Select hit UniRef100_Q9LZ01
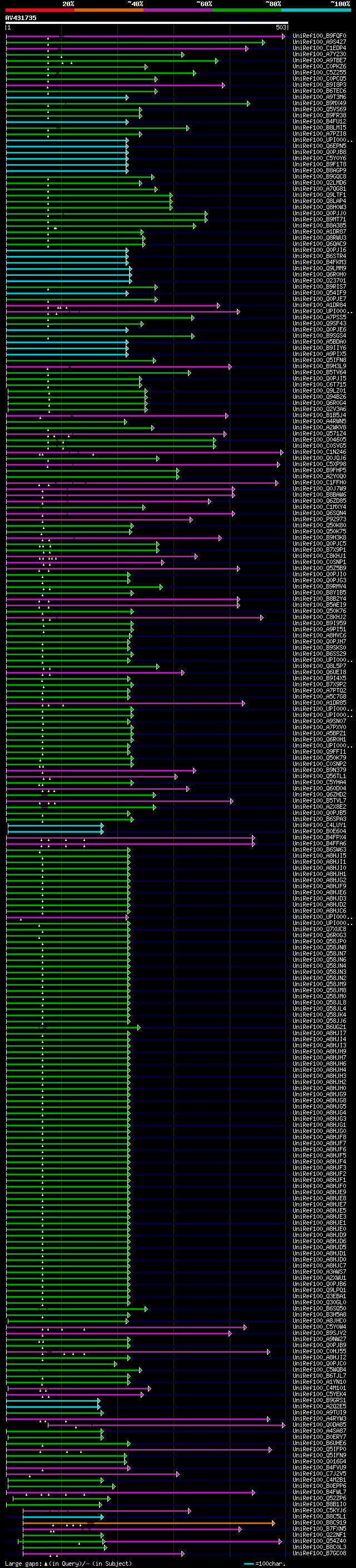The width and height of the screenshot is (356, 1568). [319, 391]
